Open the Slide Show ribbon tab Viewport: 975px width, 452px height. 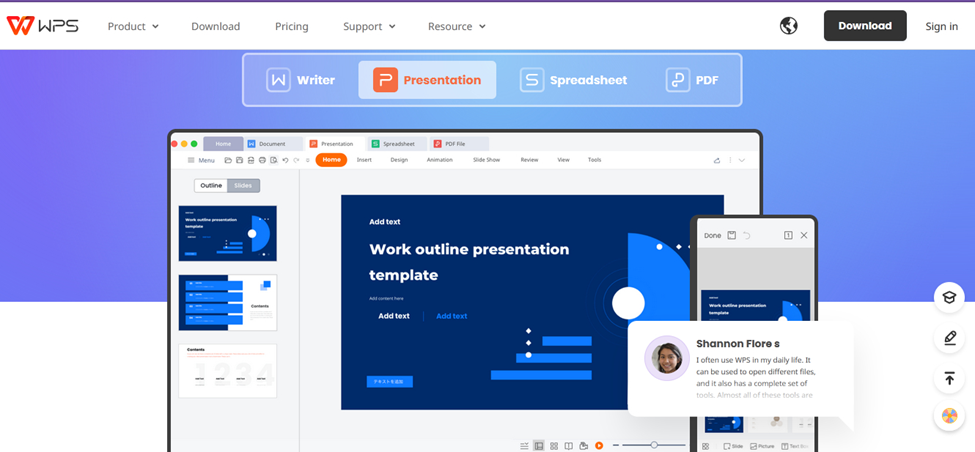(486, 160)
